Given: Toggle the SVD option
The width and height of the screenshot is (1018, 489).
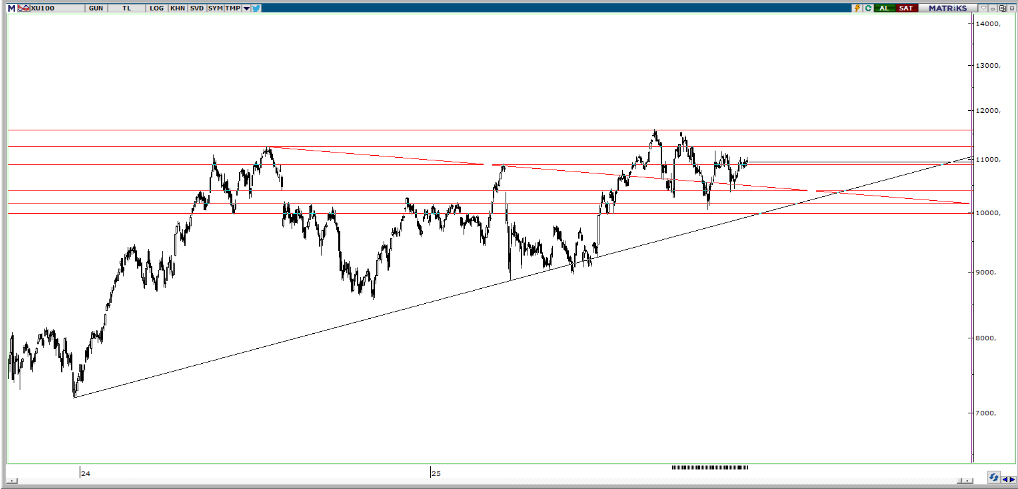Looking at the screenshot, I should (196, 8).
